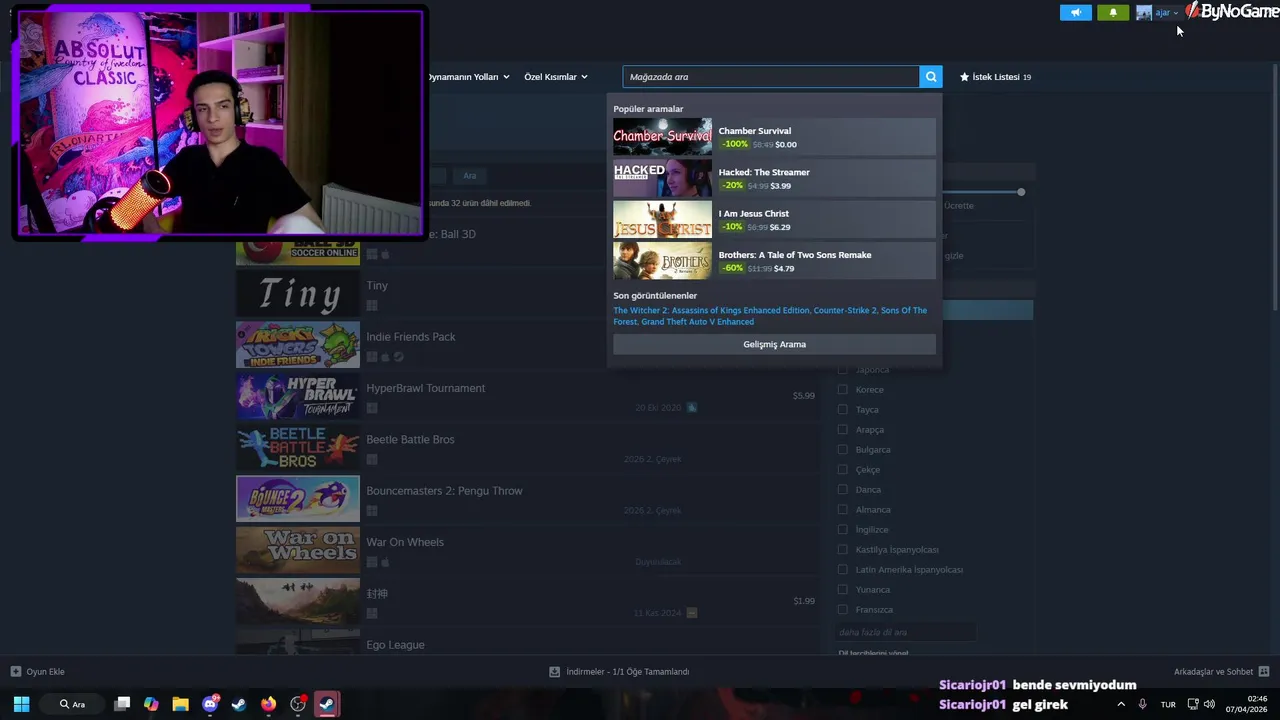This screenshot has width=1280, height=720.
Task: Click the blue megaphone announcements icon
Action: (x=1076, y=13)
